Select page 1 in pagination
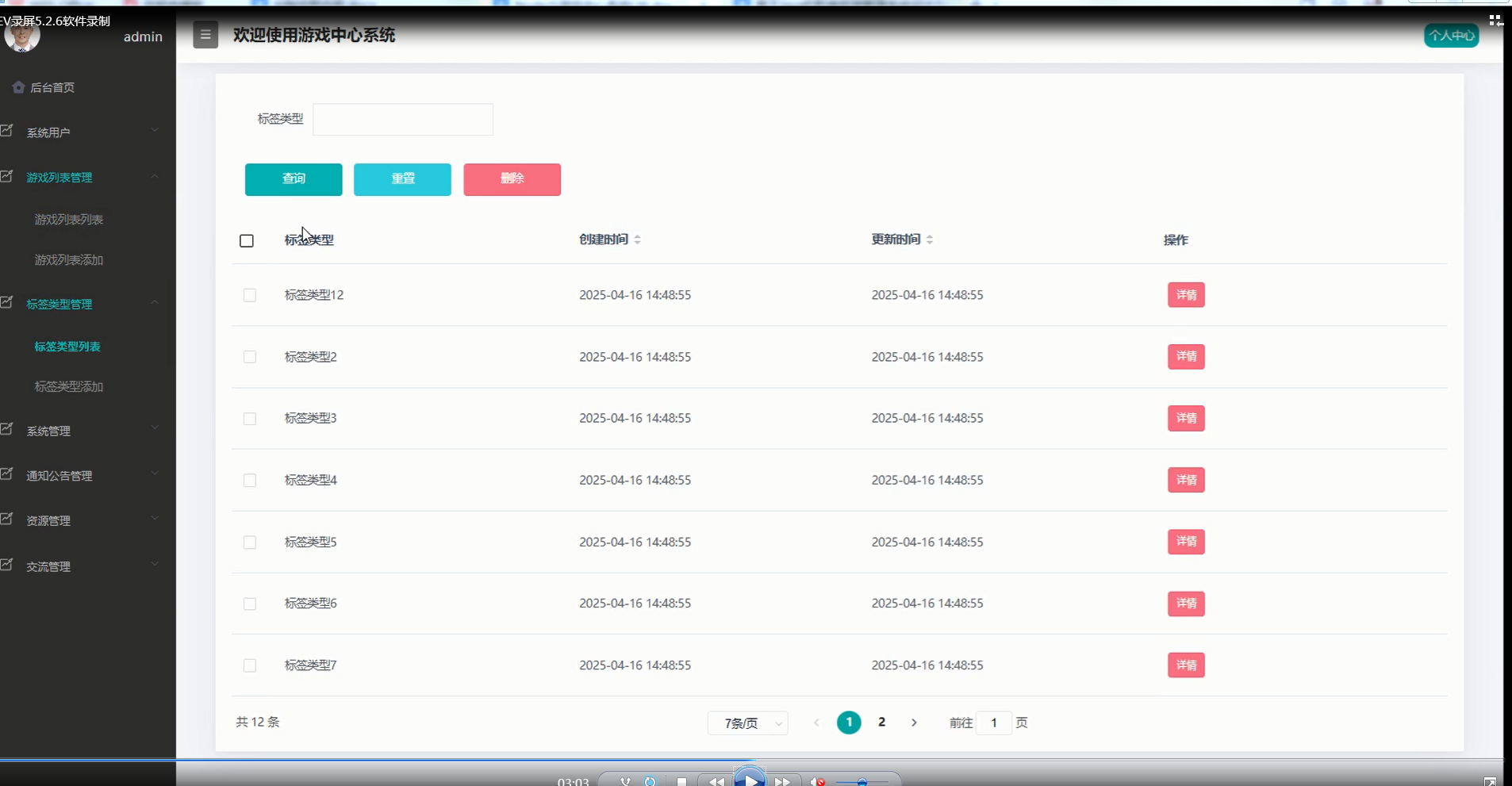This screenshot has height=786, width=1512. 849,723
